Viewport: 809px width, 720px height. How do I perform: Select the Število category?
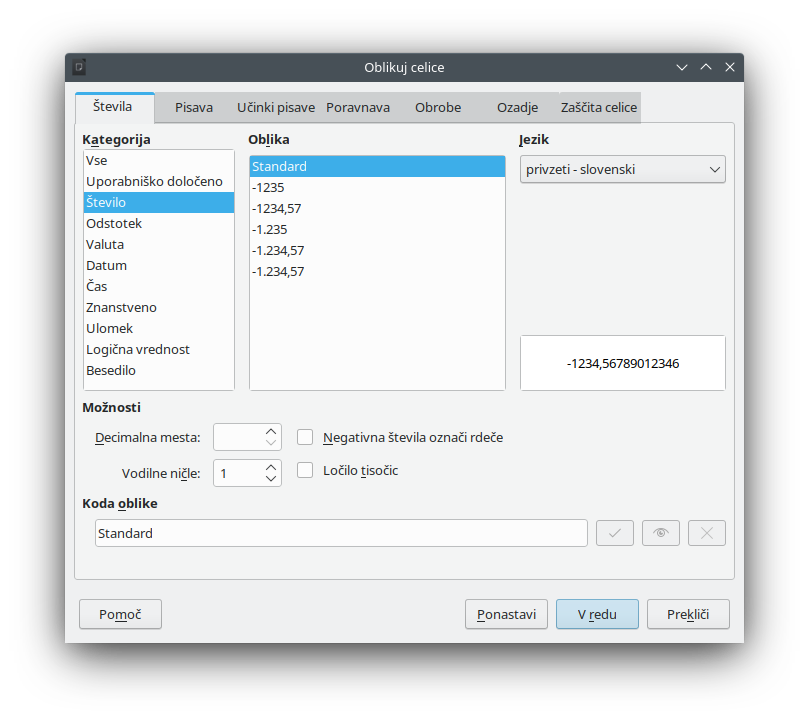point(158,202)
